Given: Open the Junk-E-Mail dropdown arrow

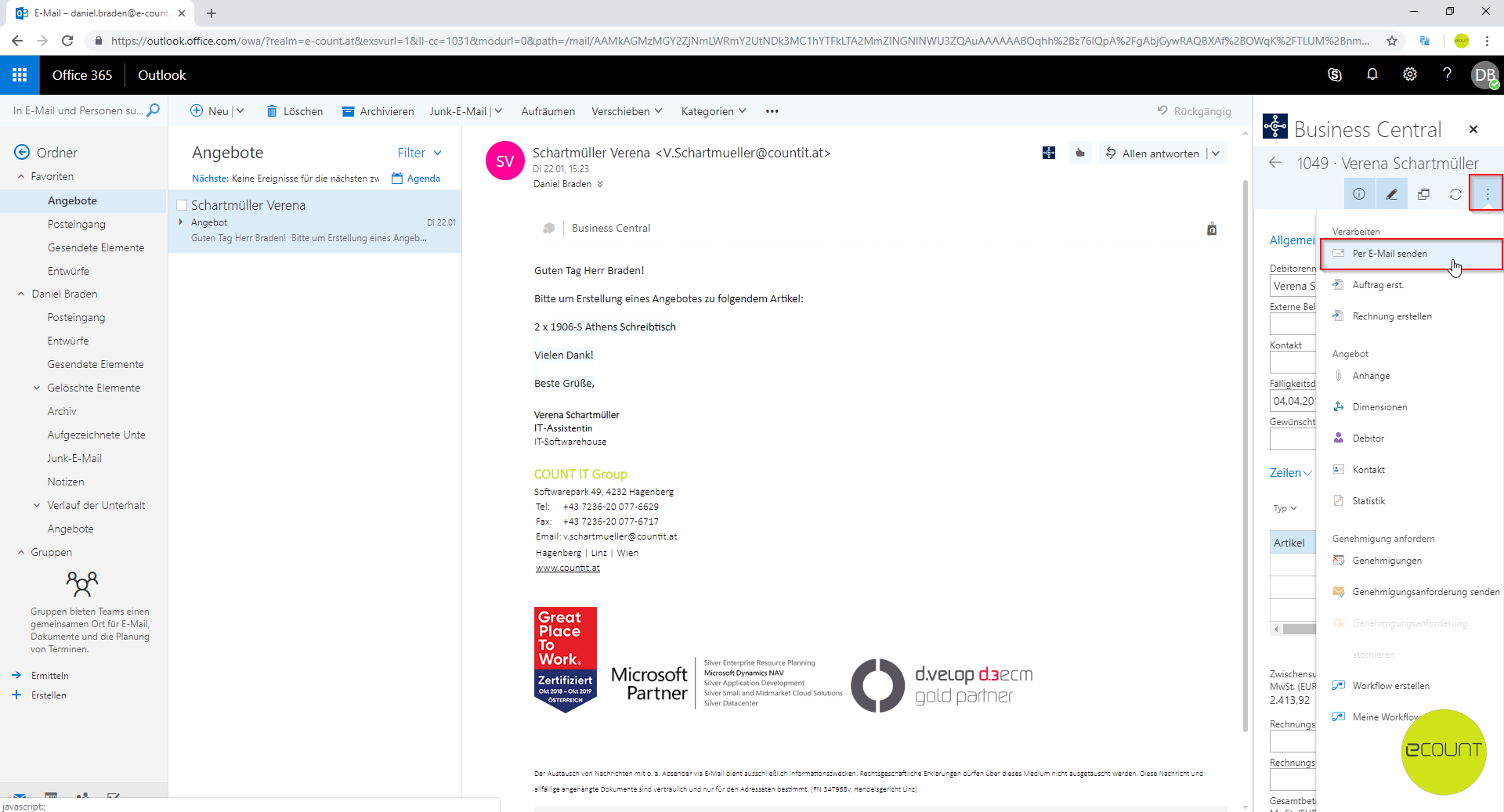Looking at the screenshot, I should tap(498, 111).
